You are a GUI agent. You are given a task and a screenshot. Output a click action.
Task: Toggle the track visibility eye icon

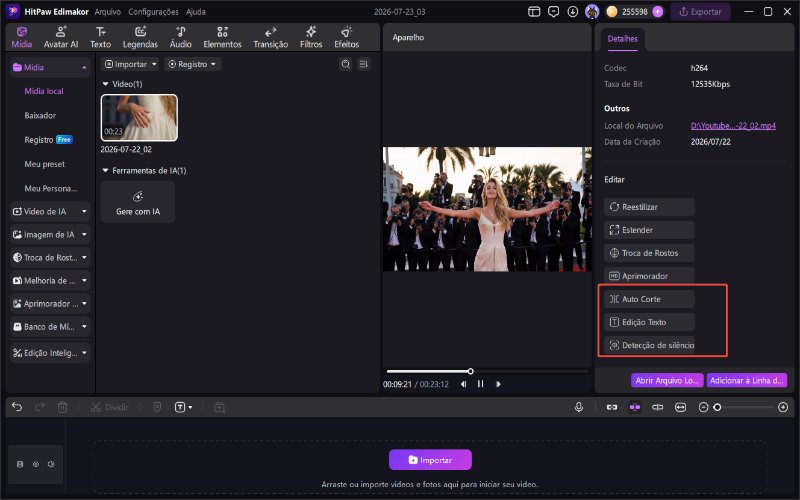pos(36,464)
